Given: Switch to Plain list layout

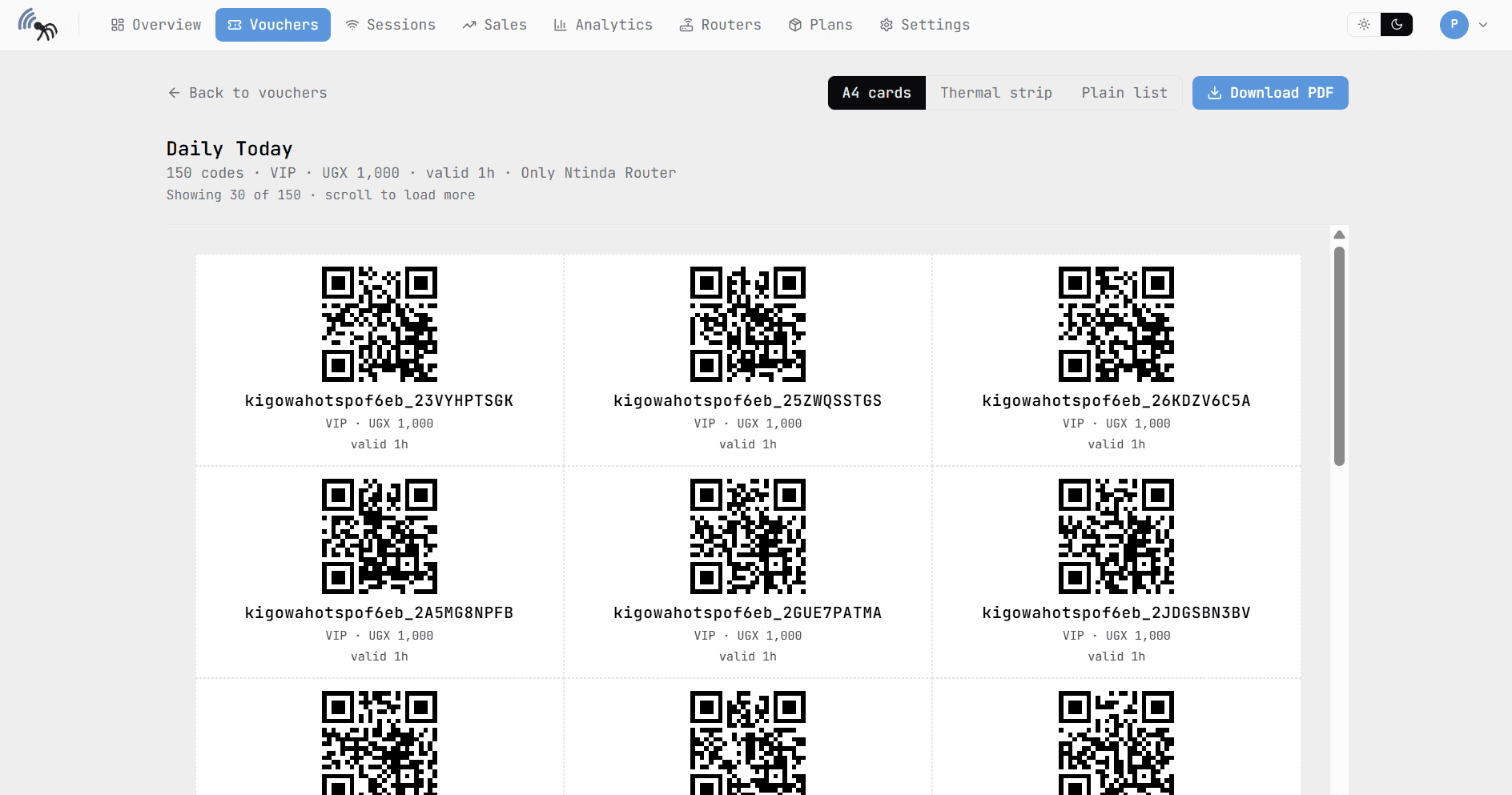Looking at the screenshot, I should click(x=1124, y=93).
